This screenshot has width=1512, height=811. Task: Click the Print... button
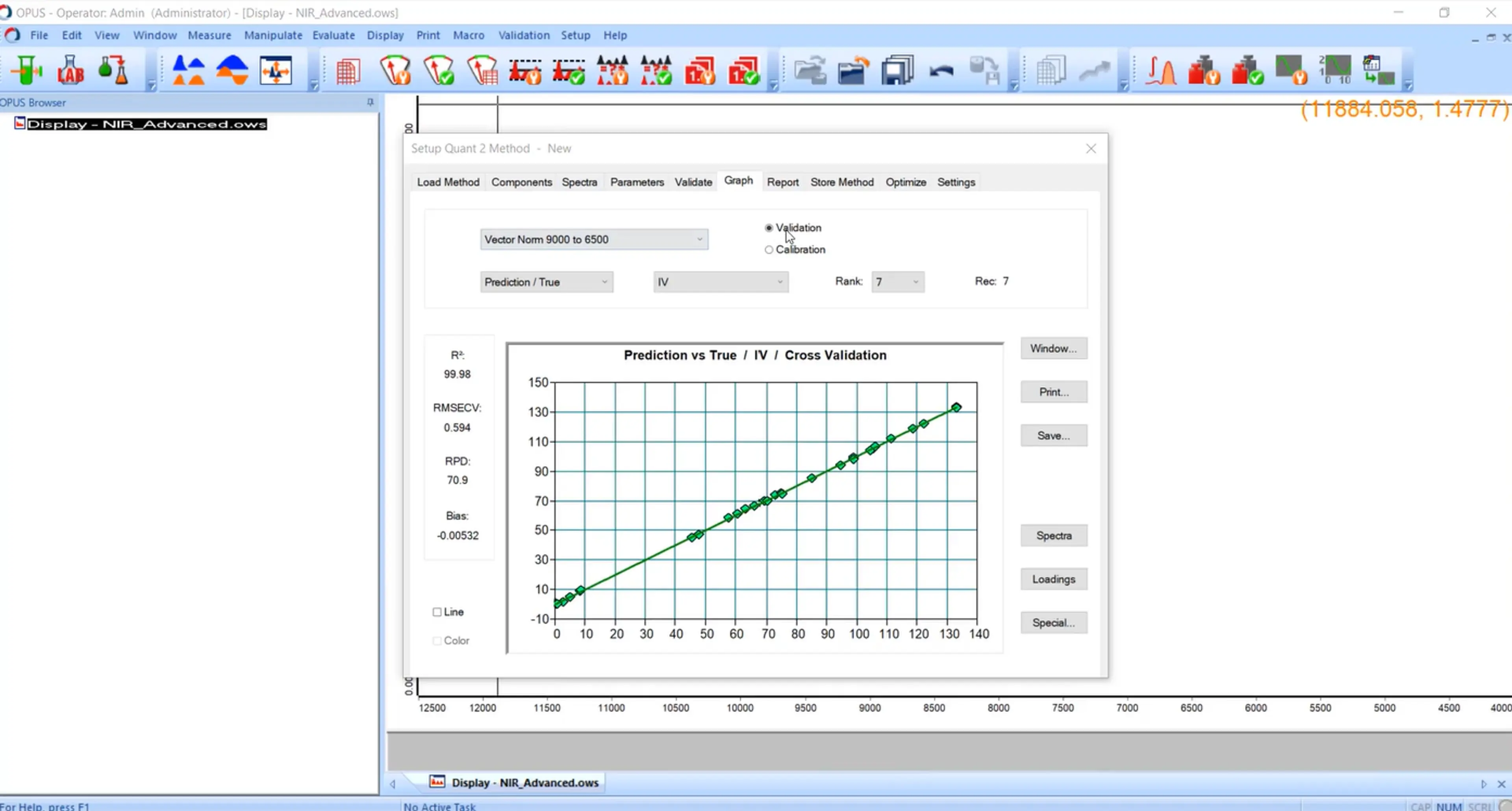(1054, 392)
